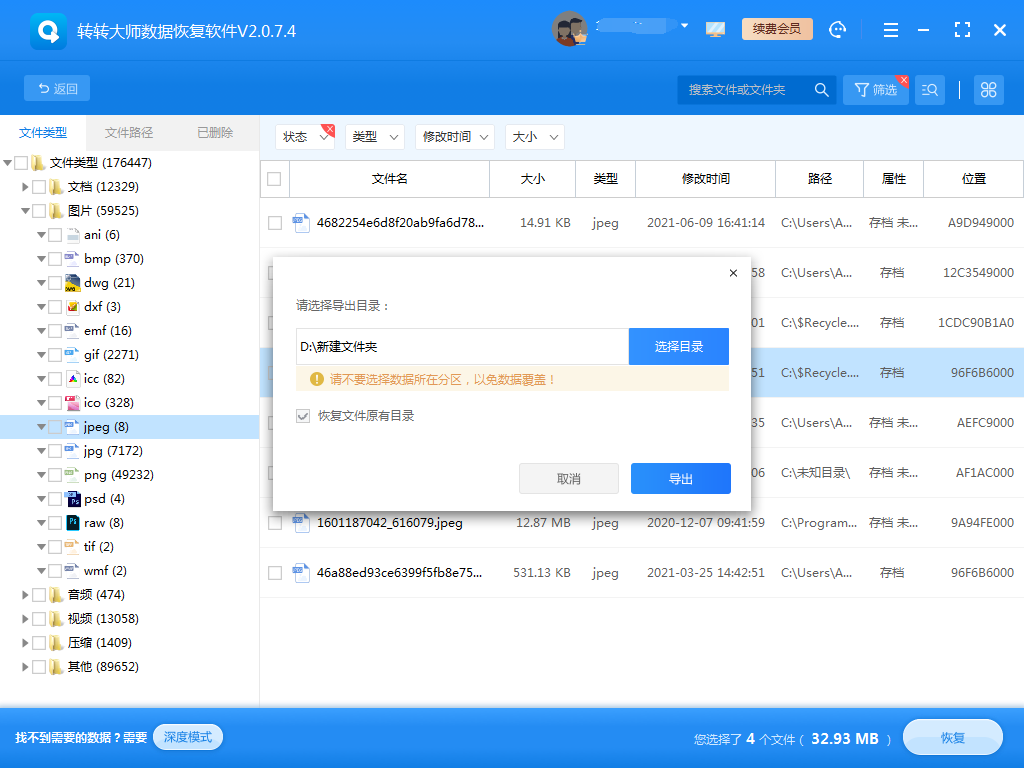
Task: Click the monitor icon beside username
Action: pos(715,30)
